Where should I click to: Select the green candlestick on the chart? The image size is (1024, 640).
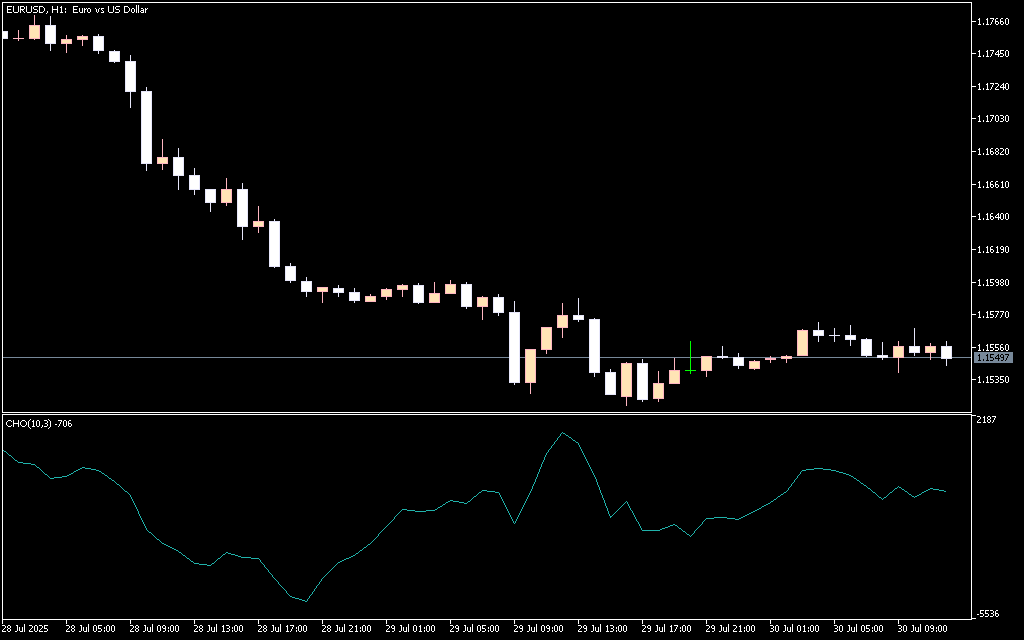pos(690,368)
